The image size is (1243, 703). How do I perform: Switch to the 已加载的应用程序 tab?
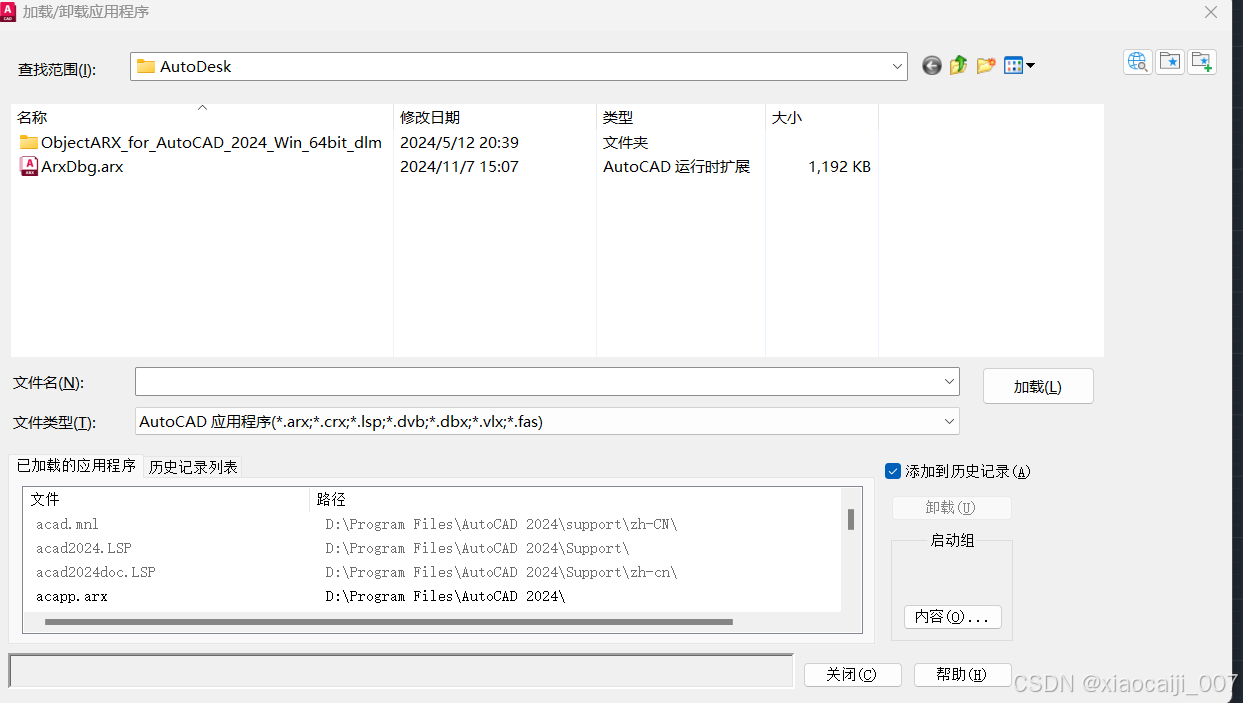(76, 466)
